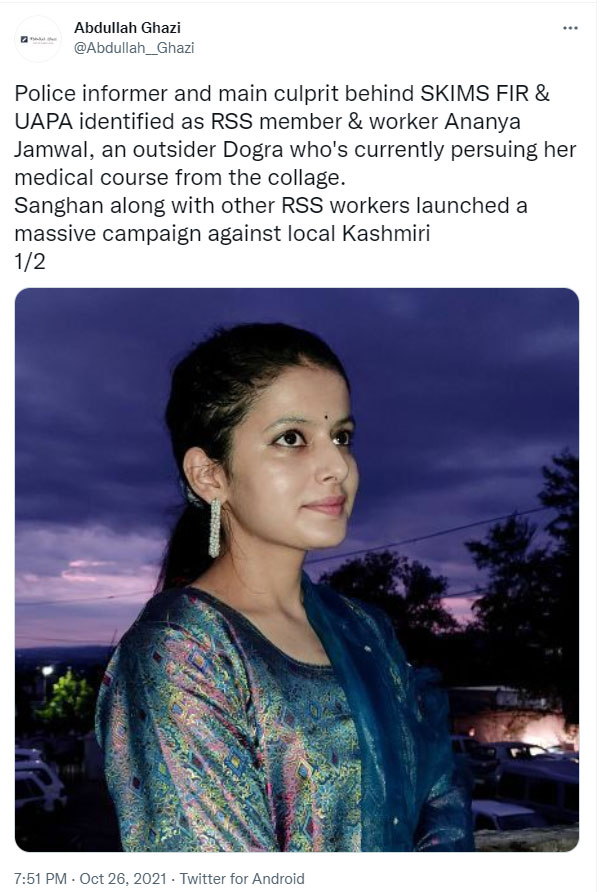This screenshot has height=892, width=603.
Task: Click the @Abdullah__Ghazi handle
Action: [134, 48]
